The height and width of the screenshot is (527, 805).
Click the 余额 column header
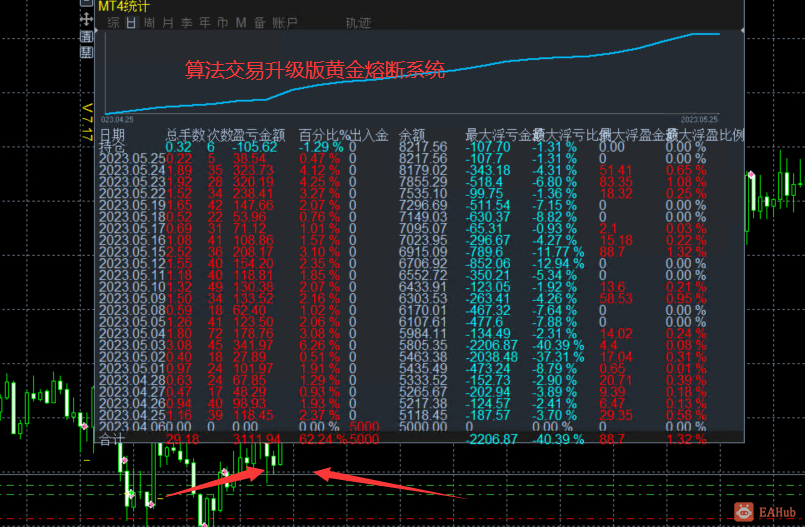coord(412,135)
